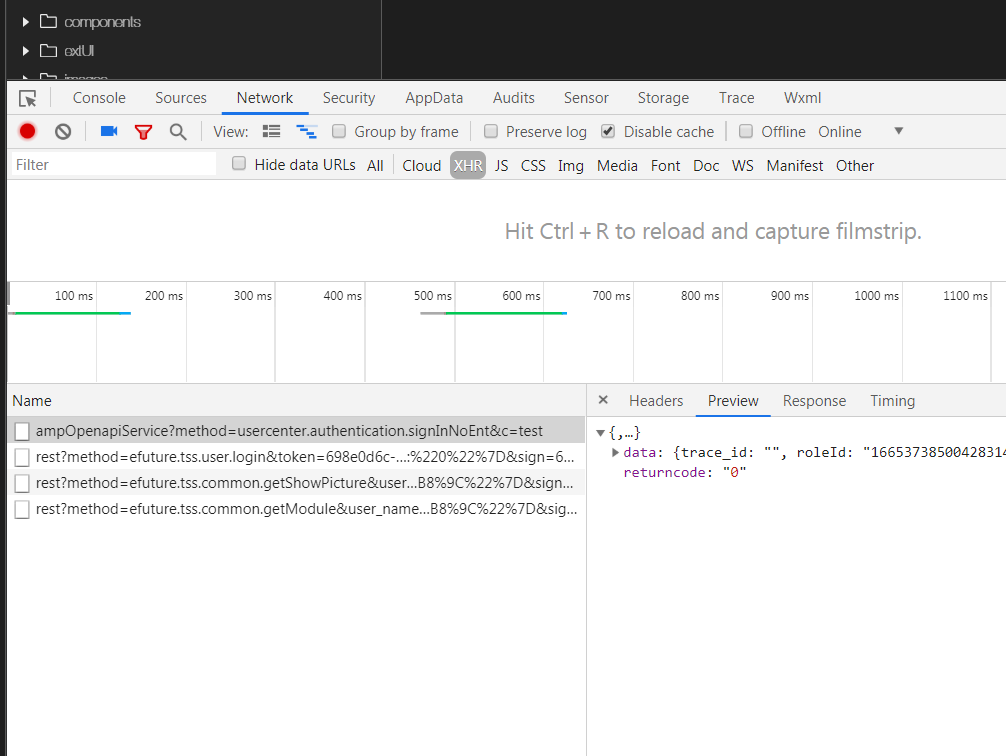Screen dimensions: 1006x756
Task: Open the AppData tab
Action: [434, 98]
